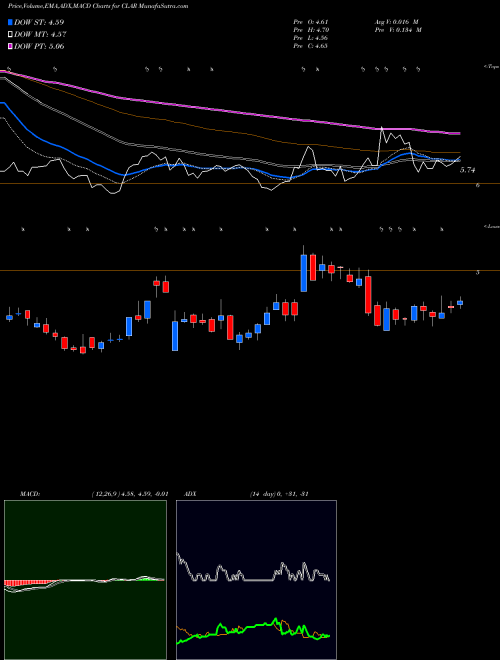Click the axis label 6 beside the EMA chart
500x660 pixels.
[x=477, y=185]
